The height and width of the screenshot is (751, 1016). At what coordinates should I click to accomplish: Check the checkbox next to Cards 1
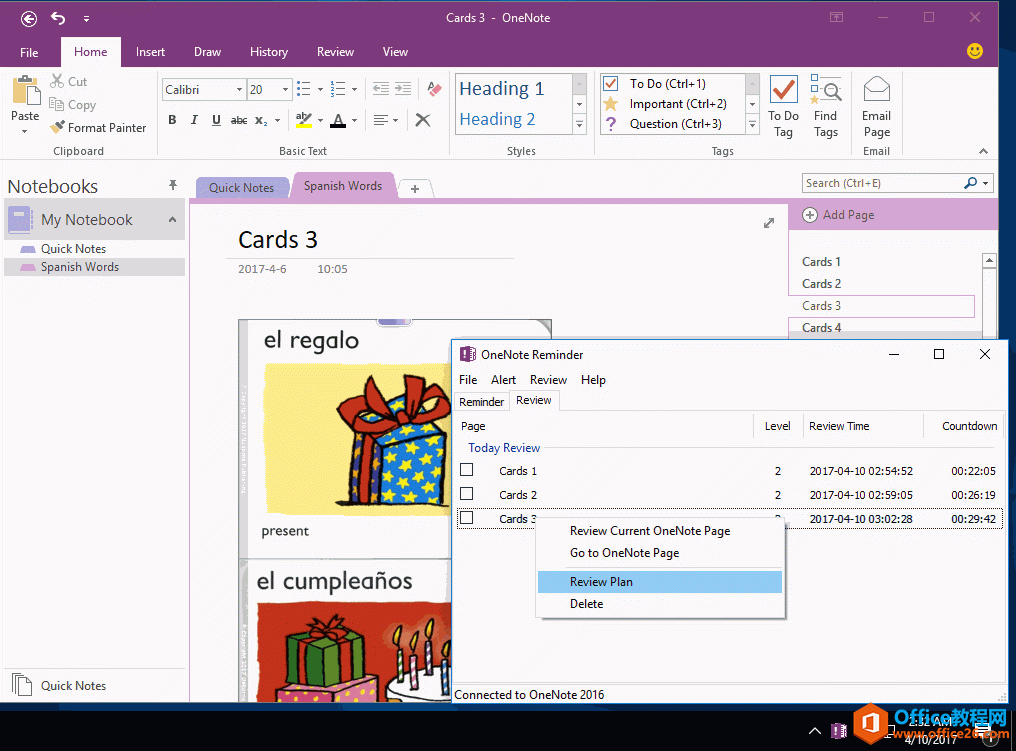[x=467, y=470]
